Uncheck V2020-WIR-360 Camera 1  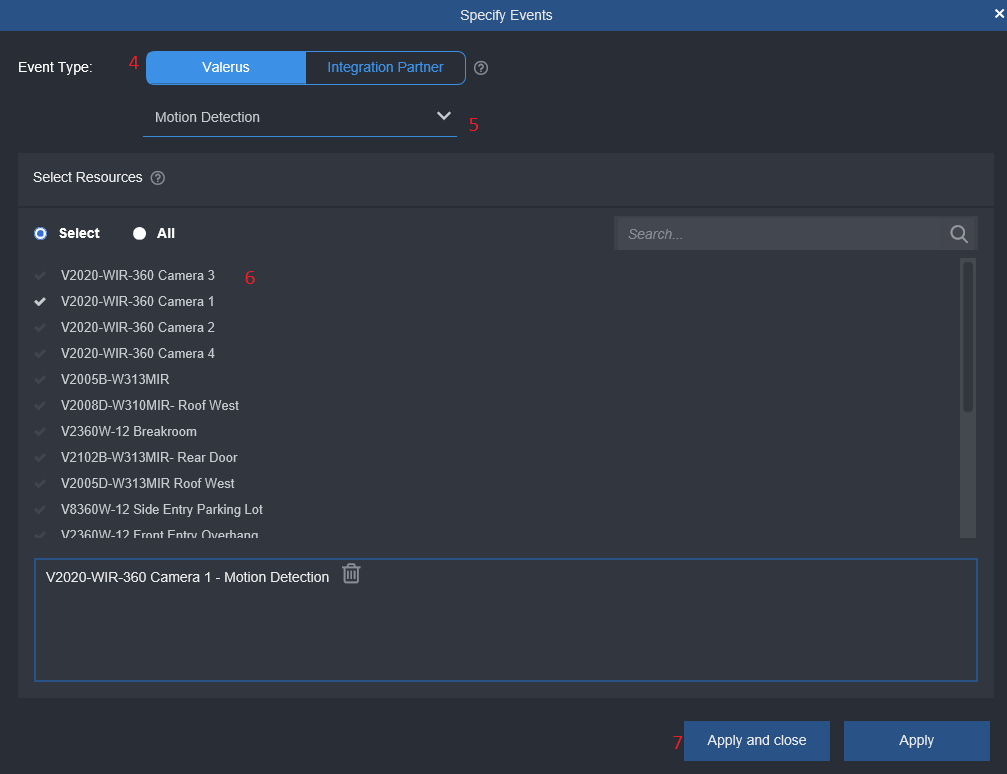(x=40, y=301)
